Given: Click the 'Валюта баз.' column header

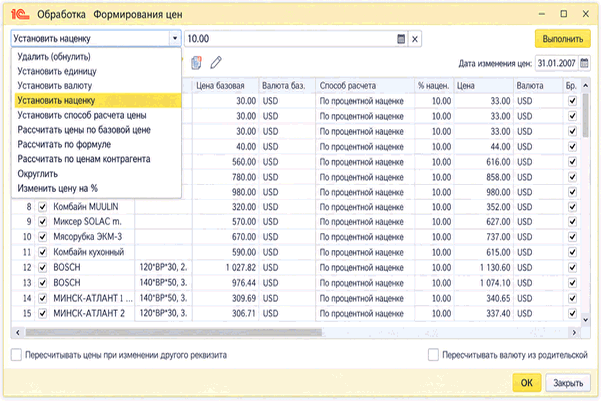Looking at the screenshot, I should click(287, 86).
